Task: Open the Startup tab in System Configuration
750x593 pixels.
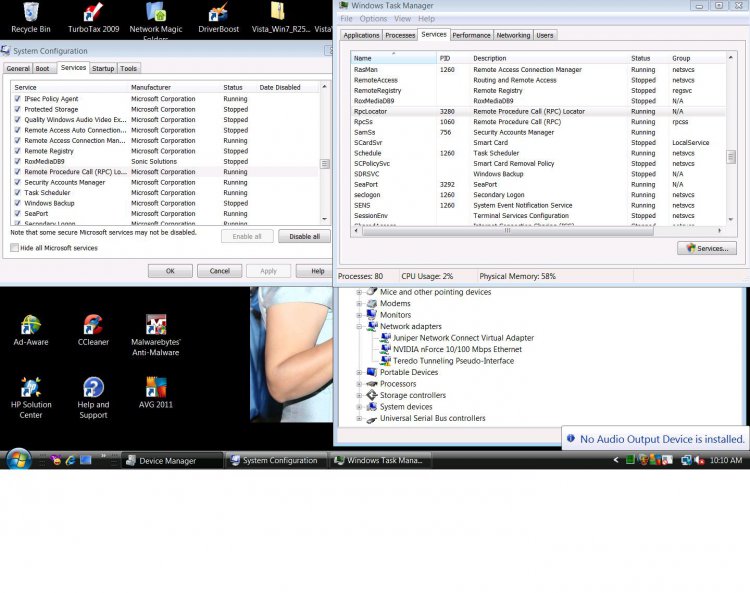Action: point(103,68)
